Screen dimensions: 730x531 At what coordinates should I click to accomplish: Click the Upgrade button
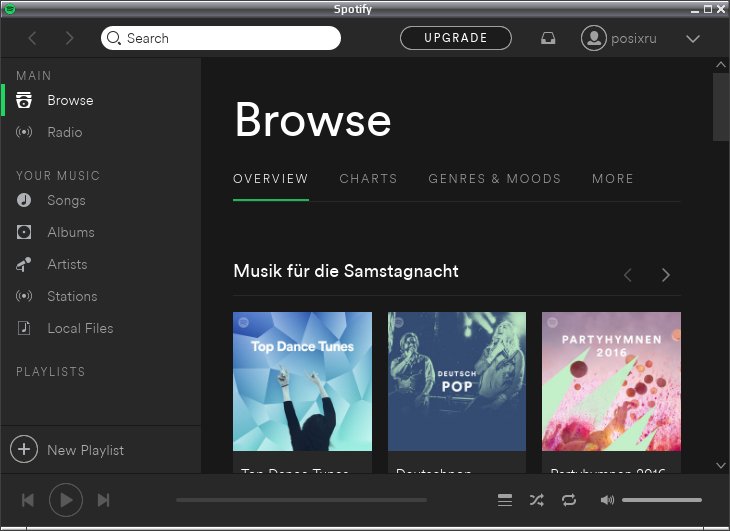(456, 38)
